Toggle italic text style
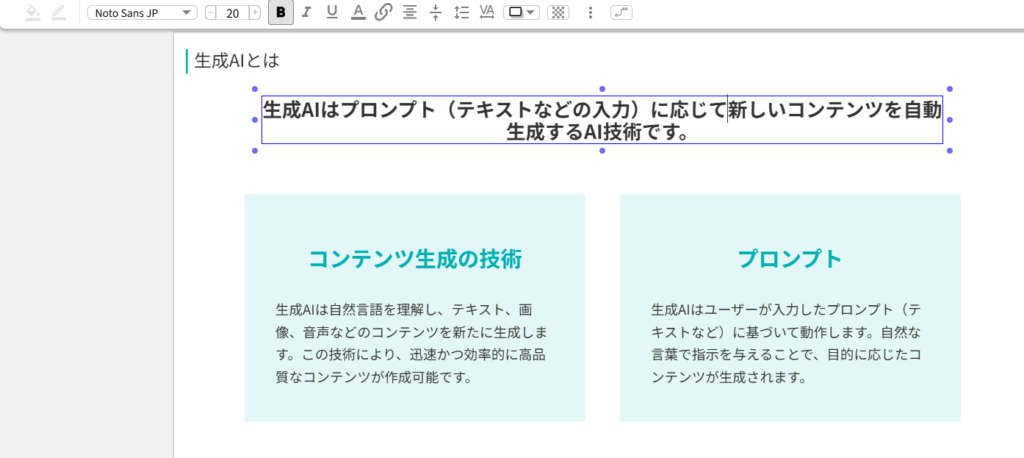1024x458 pixels. tap(306, 12)
